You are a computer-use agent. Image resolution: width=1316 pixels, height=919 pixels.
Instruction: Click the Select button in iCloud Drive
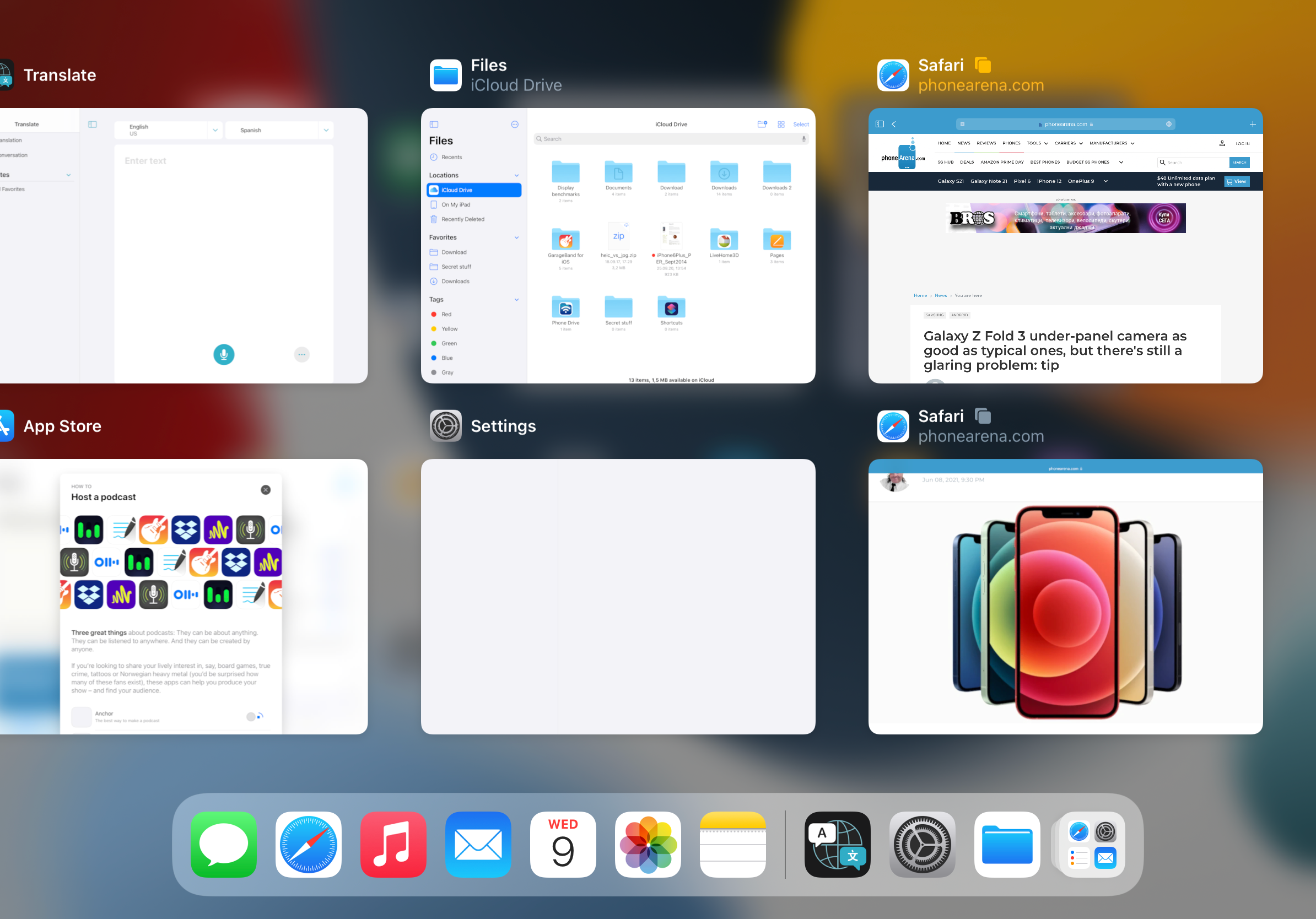[801, 125]
